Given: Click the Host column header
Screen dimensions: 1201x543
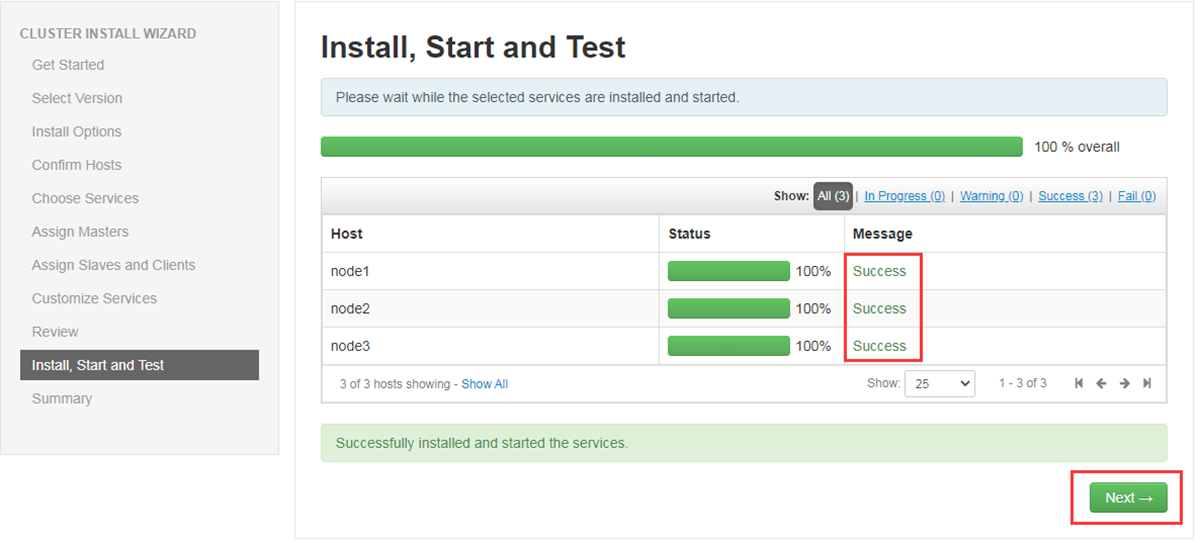Looking at the screenshot, I should coord(347,233).
